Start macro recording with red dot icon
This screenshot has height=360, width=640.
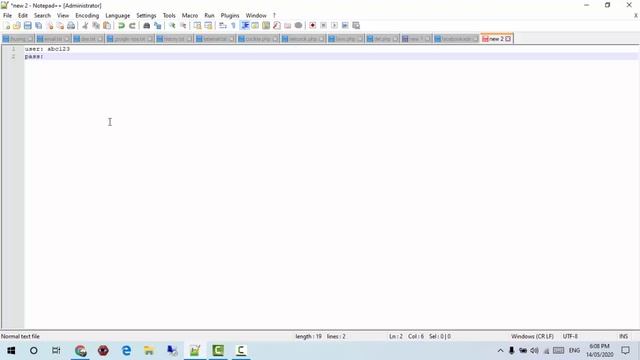tap(313, 26)
